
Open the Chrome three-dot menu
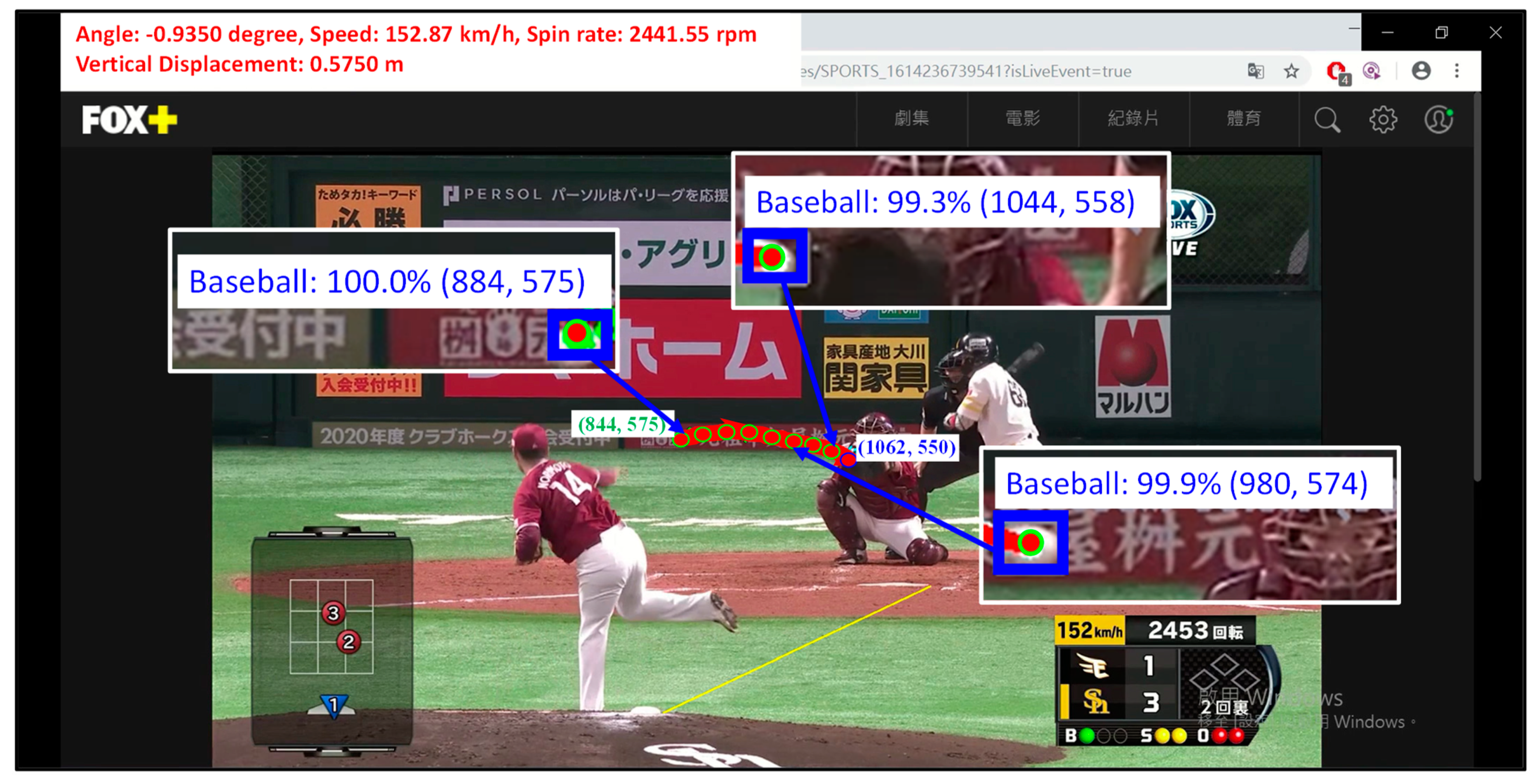(1457, 71)
